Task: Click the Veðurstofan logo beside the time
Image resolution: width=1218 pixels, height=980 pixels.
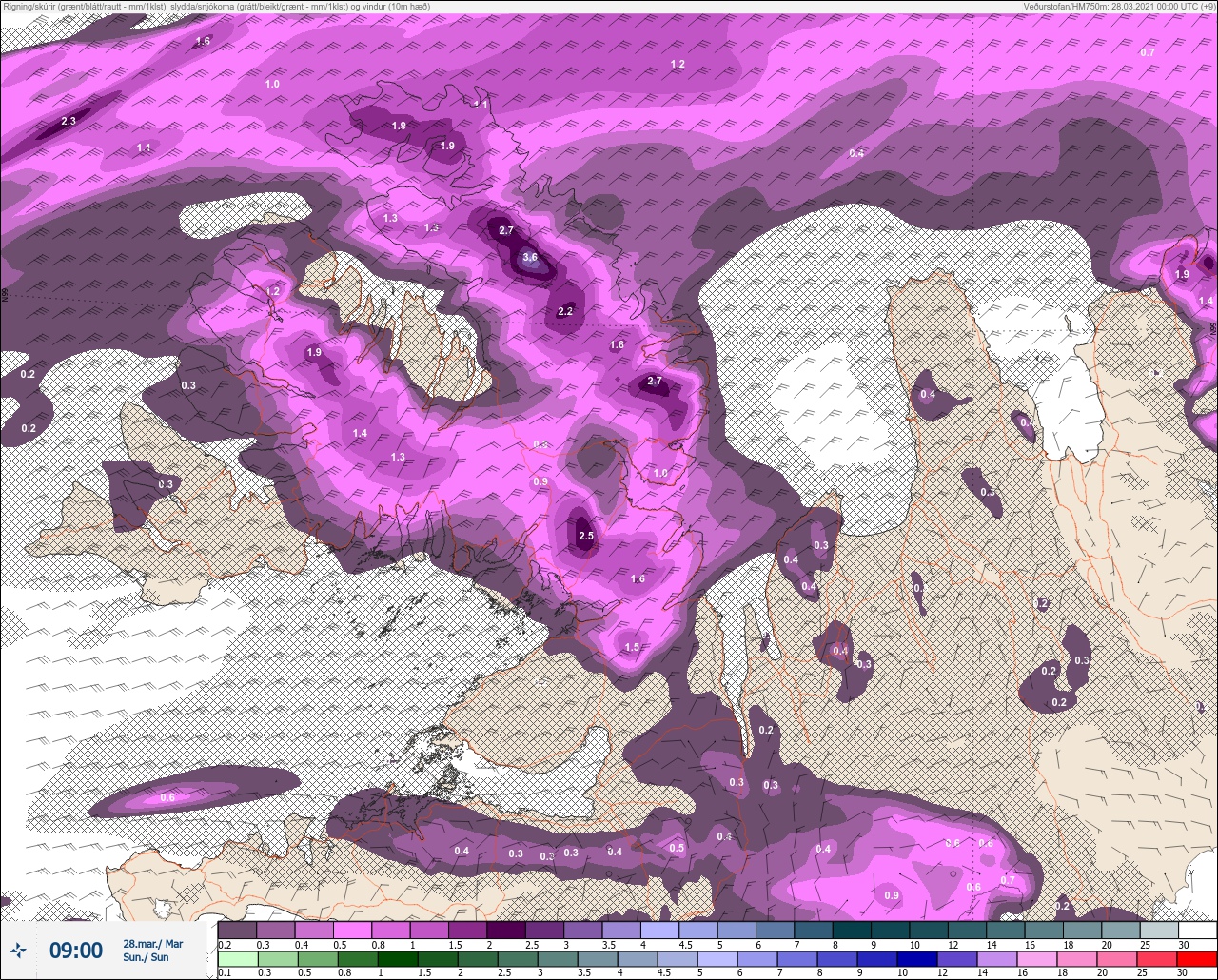Action: click(18, 950)
